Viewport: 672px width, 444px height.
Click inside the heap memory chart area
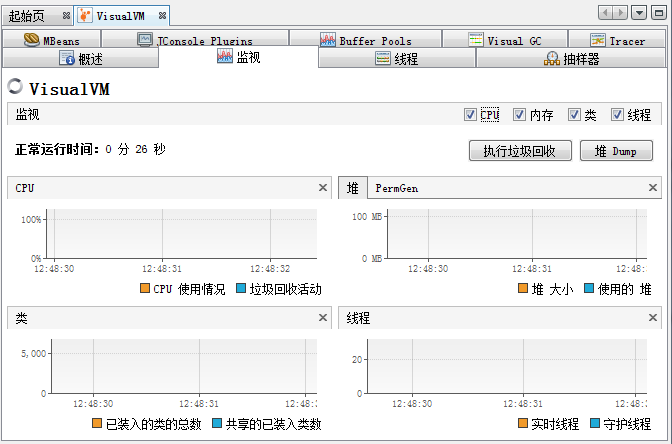[x=517, y=234]
